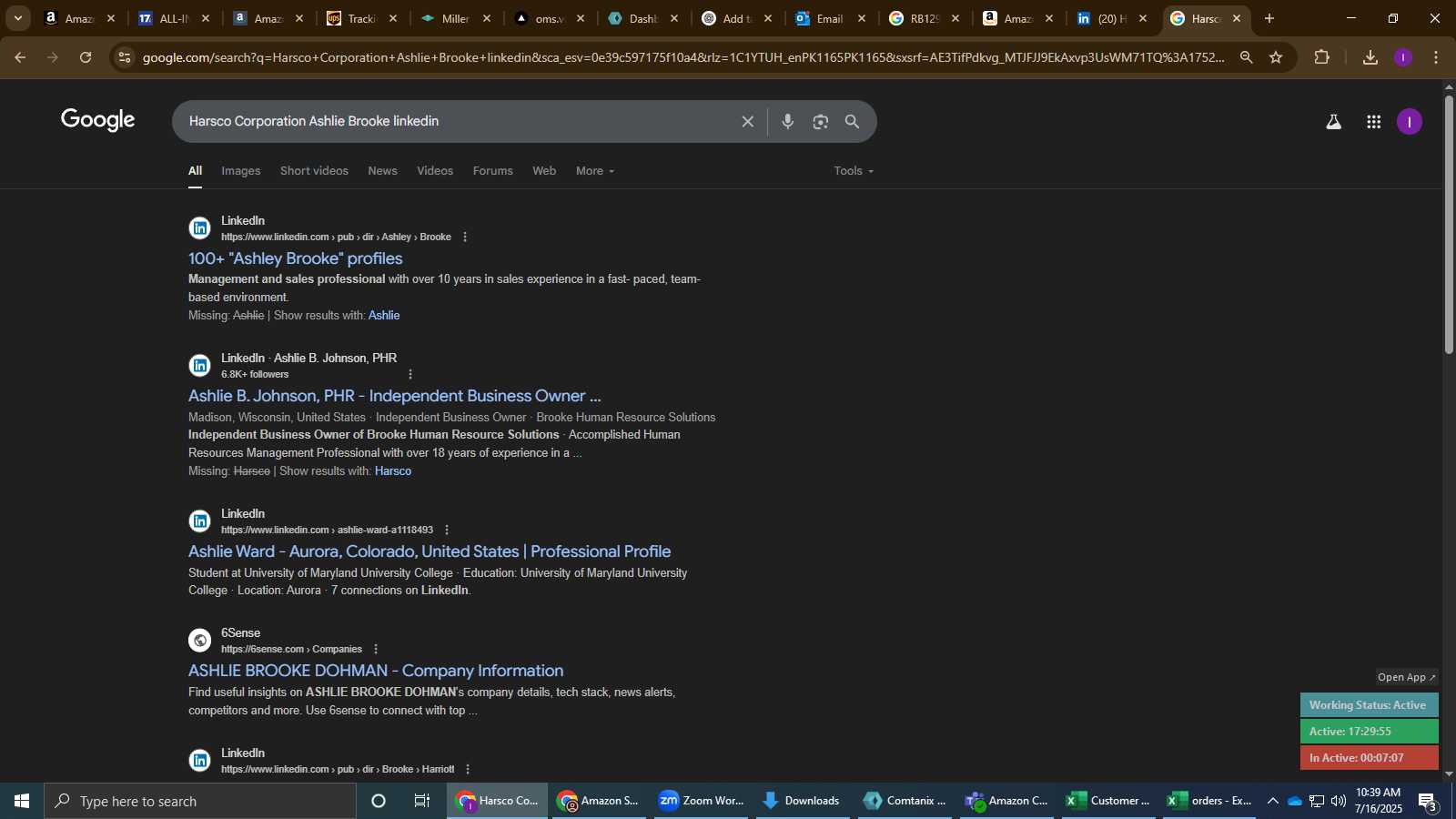
Task: Switch to the oms.v browser tab
Action: click(x=549, y=18)
